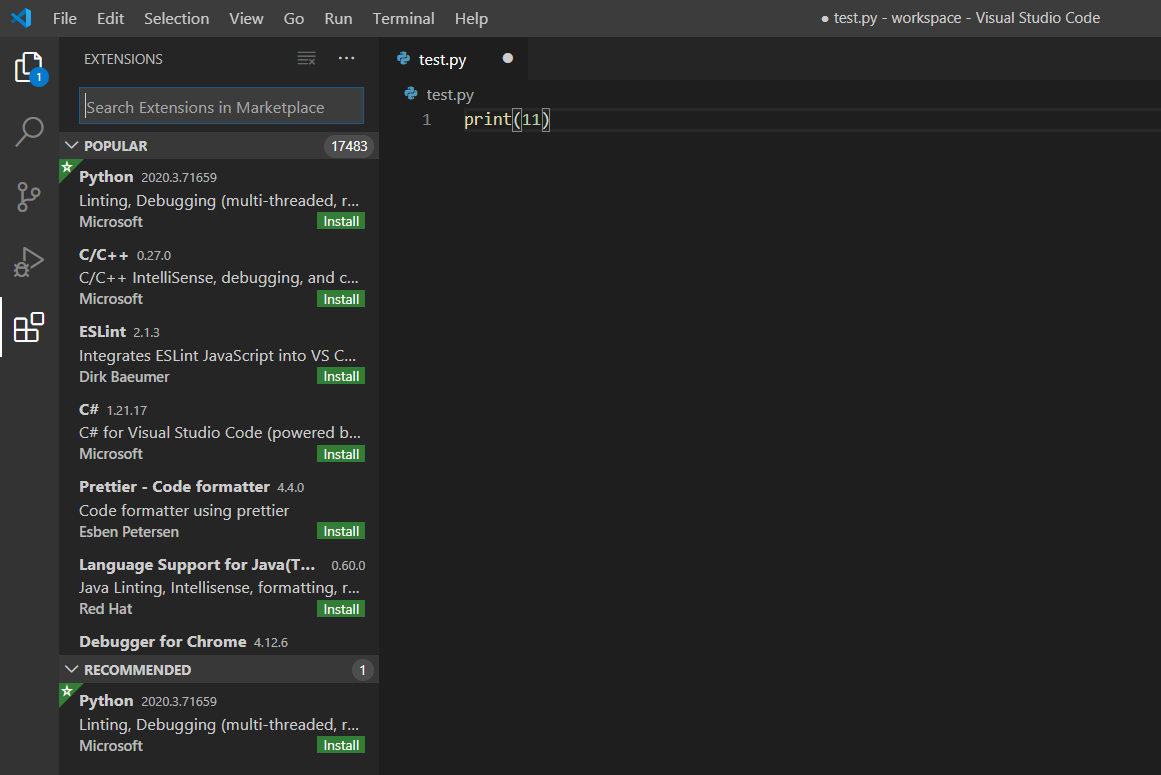Install the popular Python extension
Image resolution: width=1161 pixels, height=775 pixels.
coord(341,221)
